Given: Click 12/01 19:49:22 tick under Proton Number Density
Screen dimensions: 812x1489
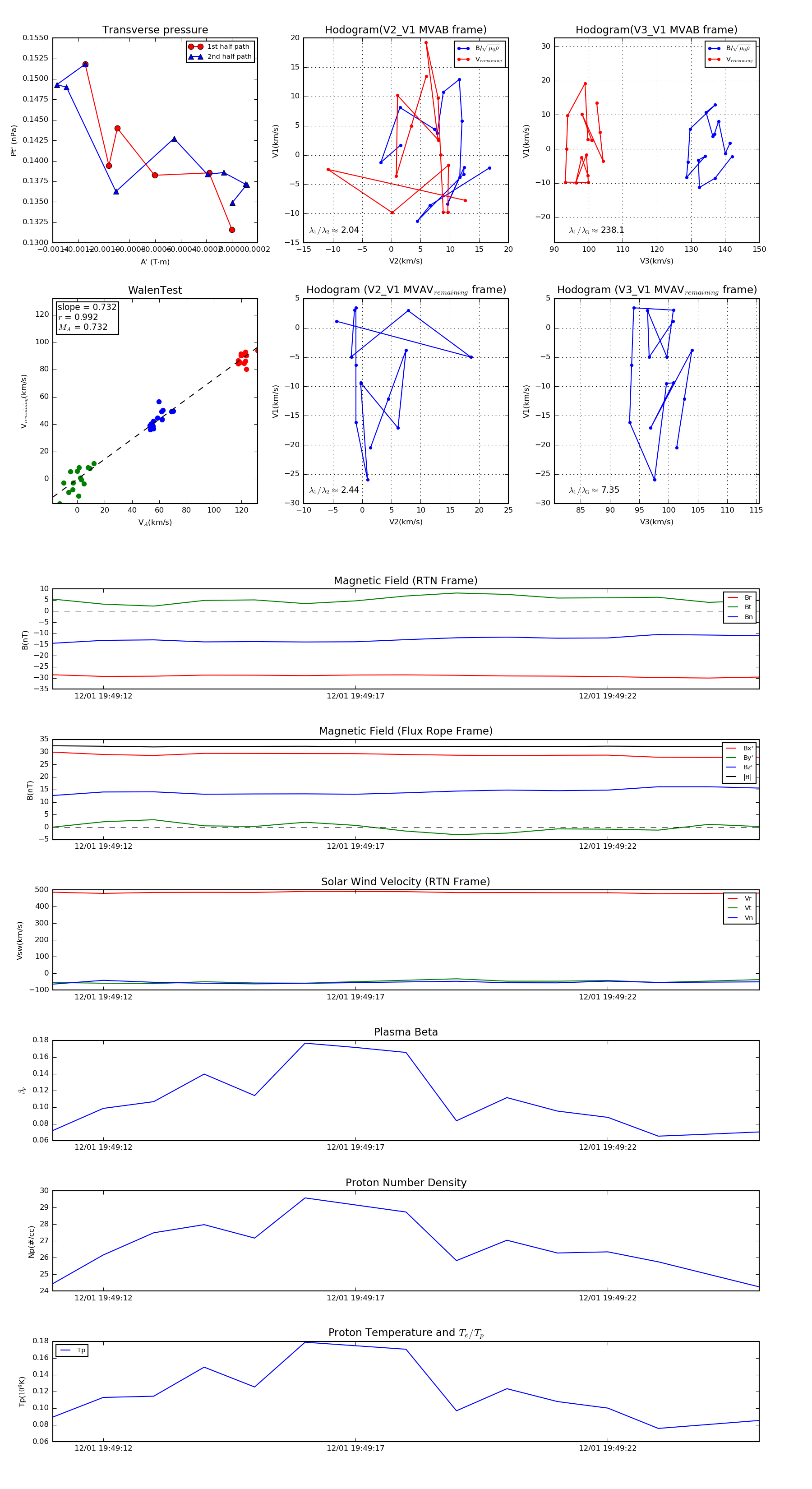Looking at the screenshot, I should click(x=607, y=1298).
